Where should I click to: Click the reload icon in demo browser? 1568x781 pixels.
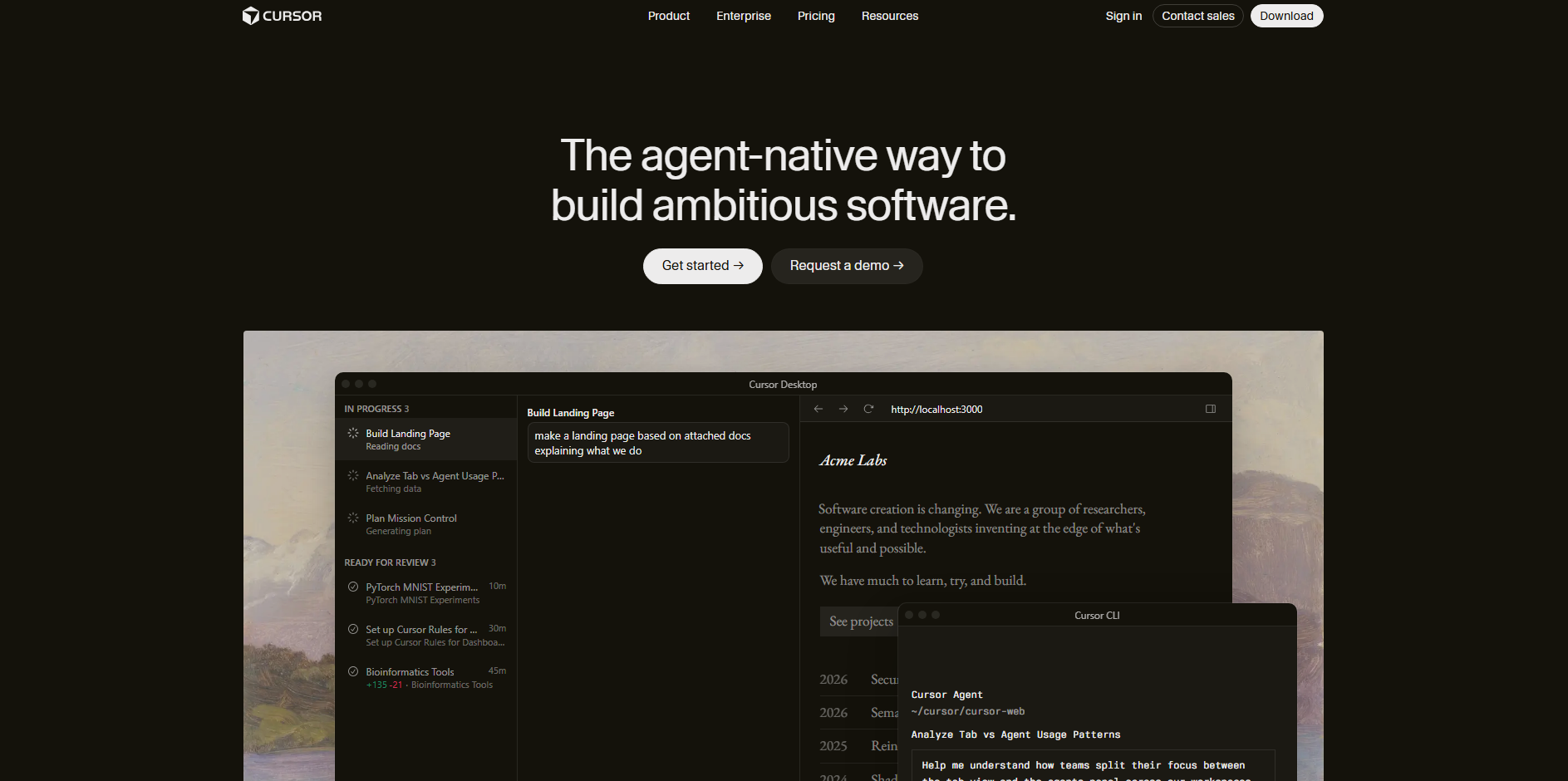click(x=868, y=409)
